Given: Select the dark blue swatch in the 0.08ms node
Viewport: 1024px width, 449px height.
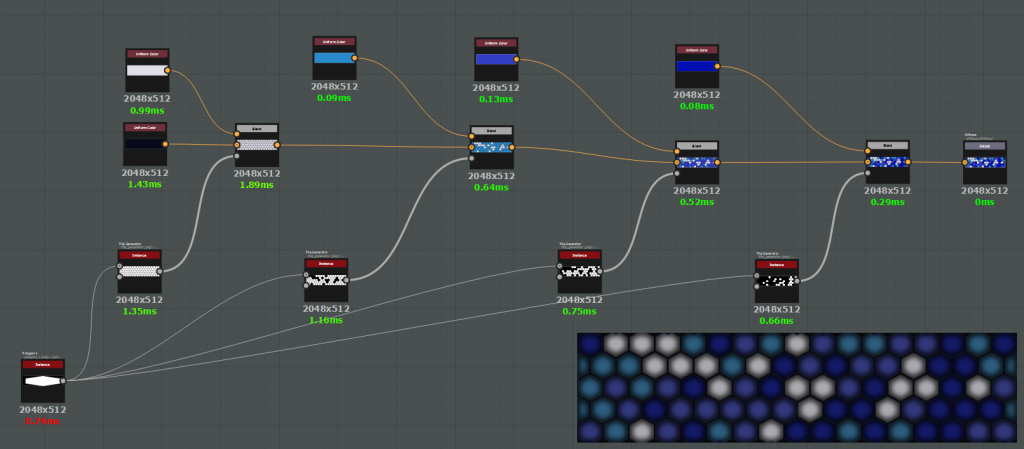Looking at the screenshot, I should [697, 67].
